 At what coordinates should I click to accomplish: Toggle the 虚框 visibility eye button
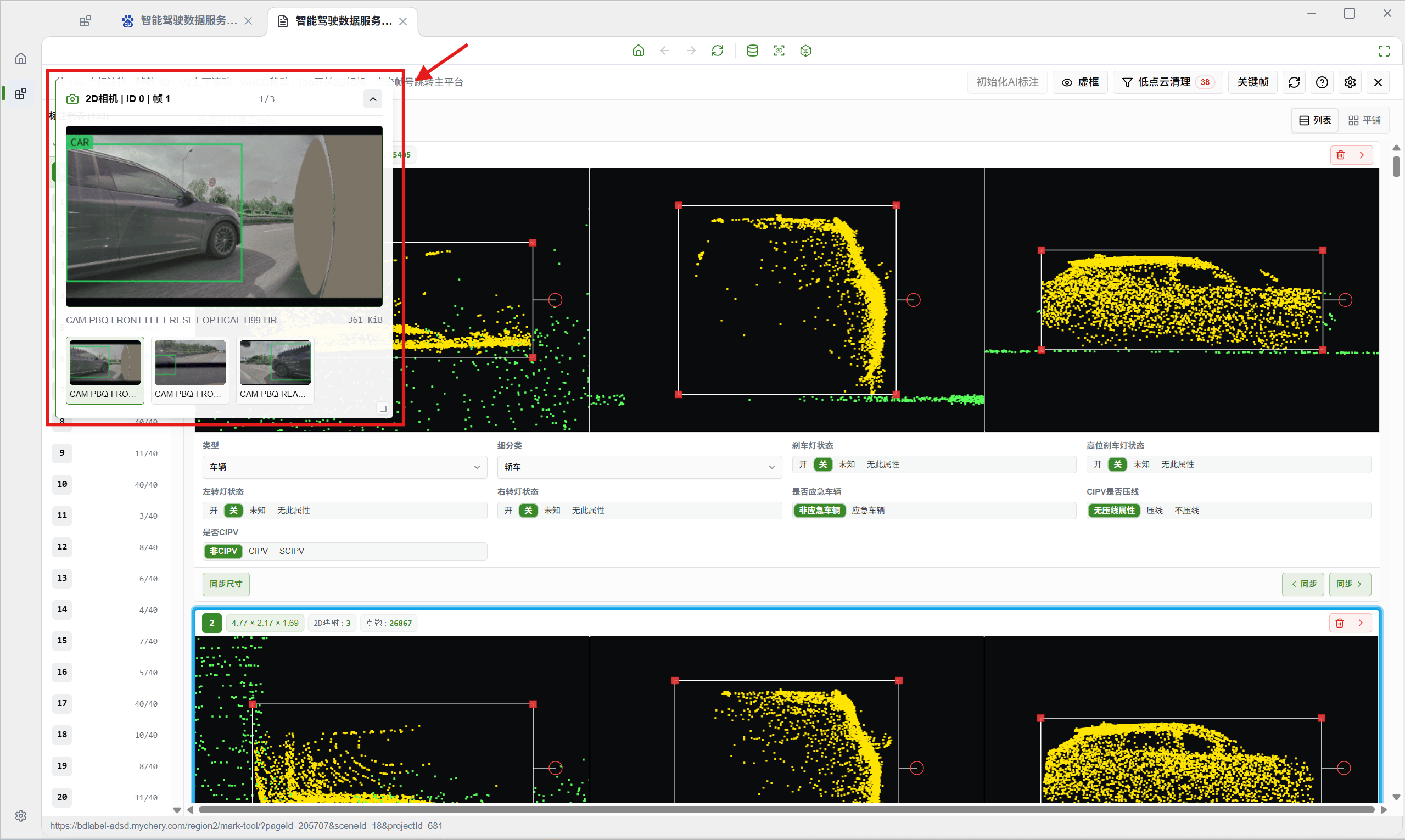point(1080,82)
